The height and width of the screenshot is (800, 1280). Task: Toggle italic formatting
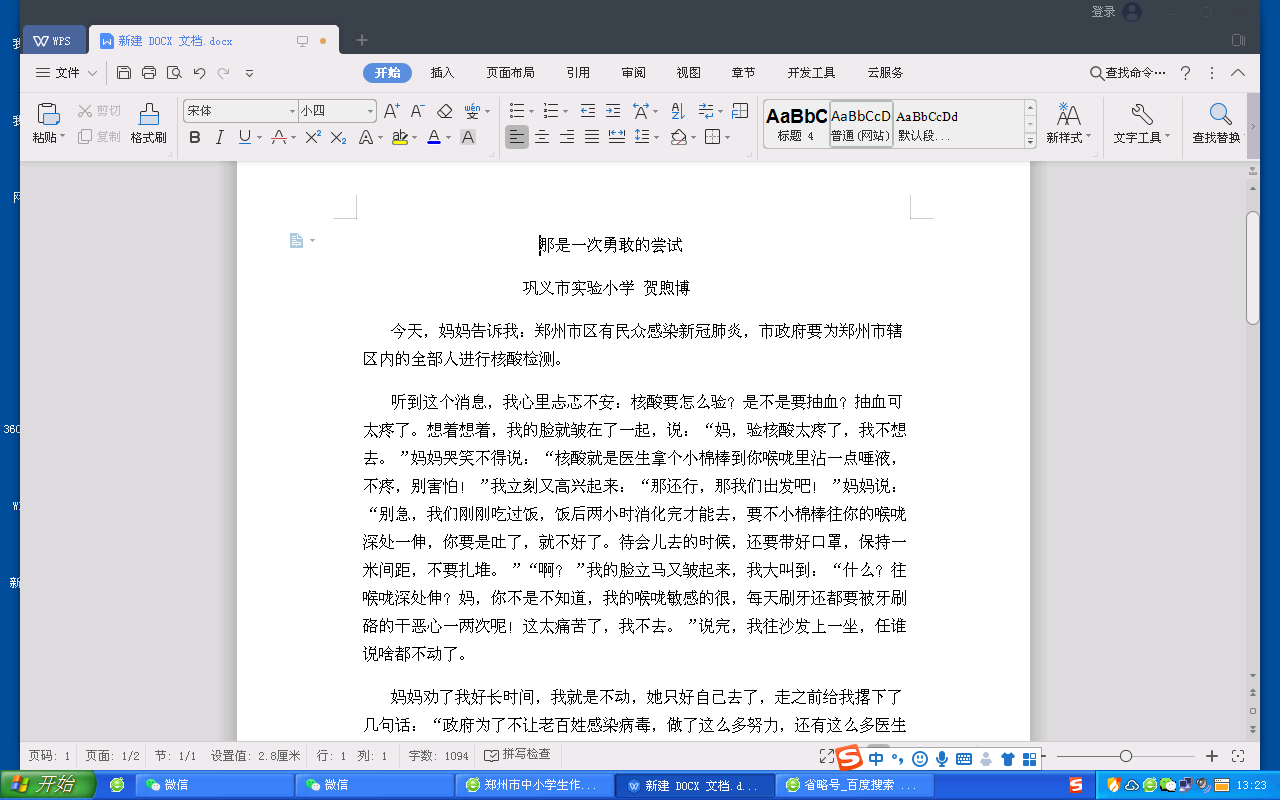pos(220,137)
